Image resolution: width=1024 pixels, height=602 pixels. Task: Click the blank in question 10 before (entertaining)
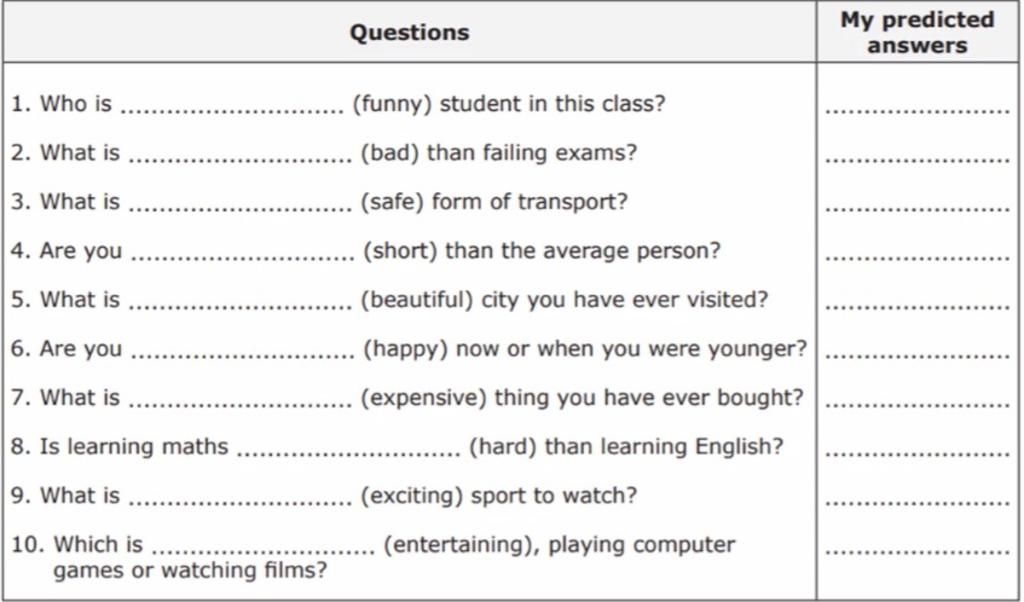[263, 548]
